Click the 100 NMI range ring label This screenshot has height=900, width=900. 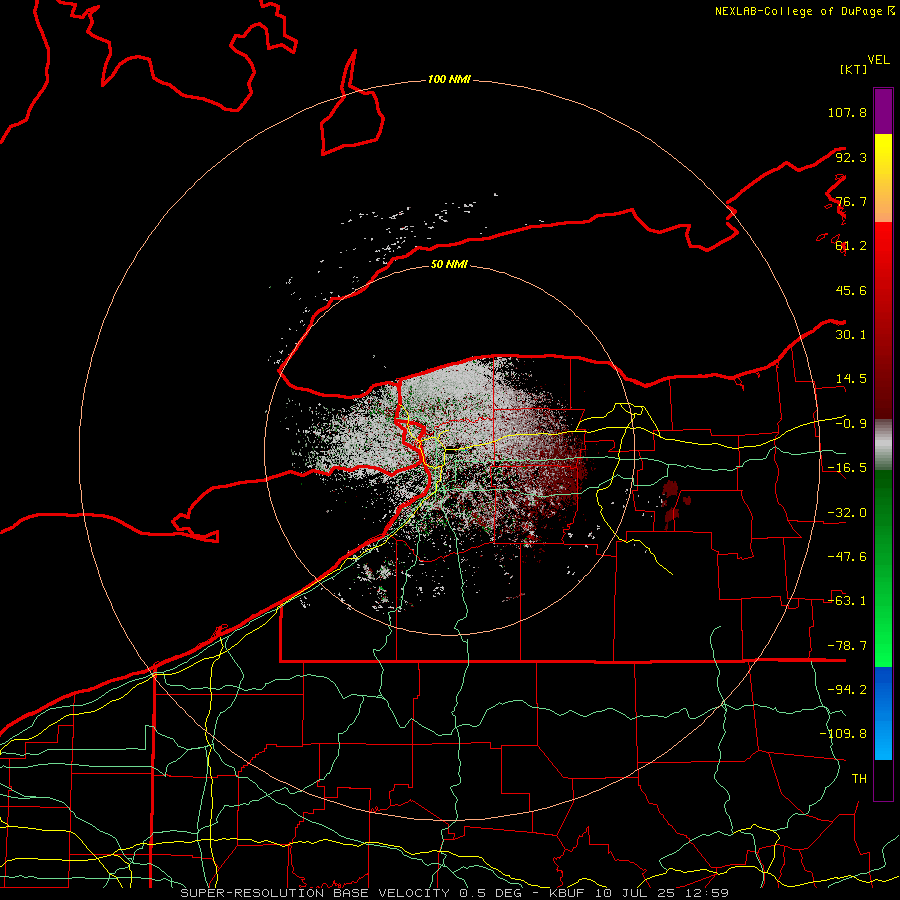pyautogui.click(x=449, y=79)
